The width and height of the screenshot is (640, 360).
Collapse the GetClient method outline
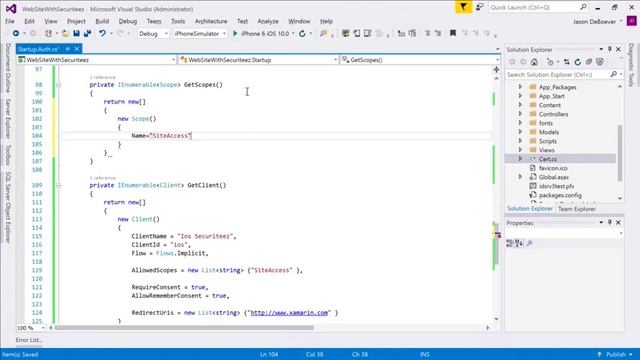click(x=58, y=185)
